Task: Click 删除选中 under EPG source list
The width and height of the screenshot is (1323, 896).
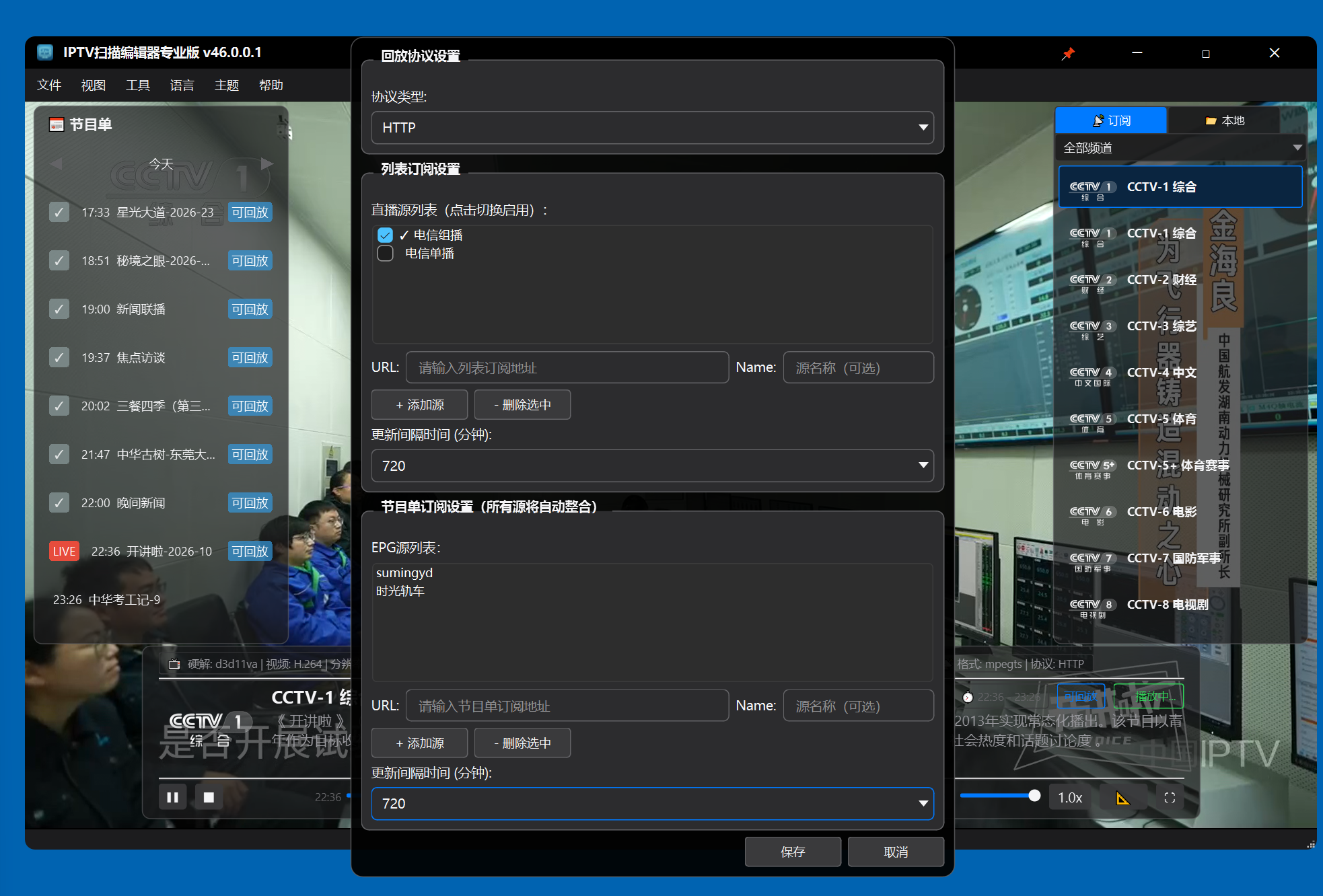Action: click(x=523, y=743)
